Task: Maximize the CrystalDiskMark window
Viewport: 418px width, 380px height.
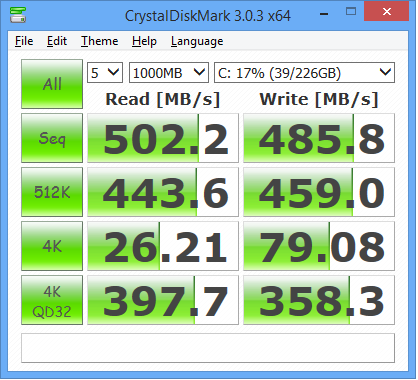Action: pos(351,12)
